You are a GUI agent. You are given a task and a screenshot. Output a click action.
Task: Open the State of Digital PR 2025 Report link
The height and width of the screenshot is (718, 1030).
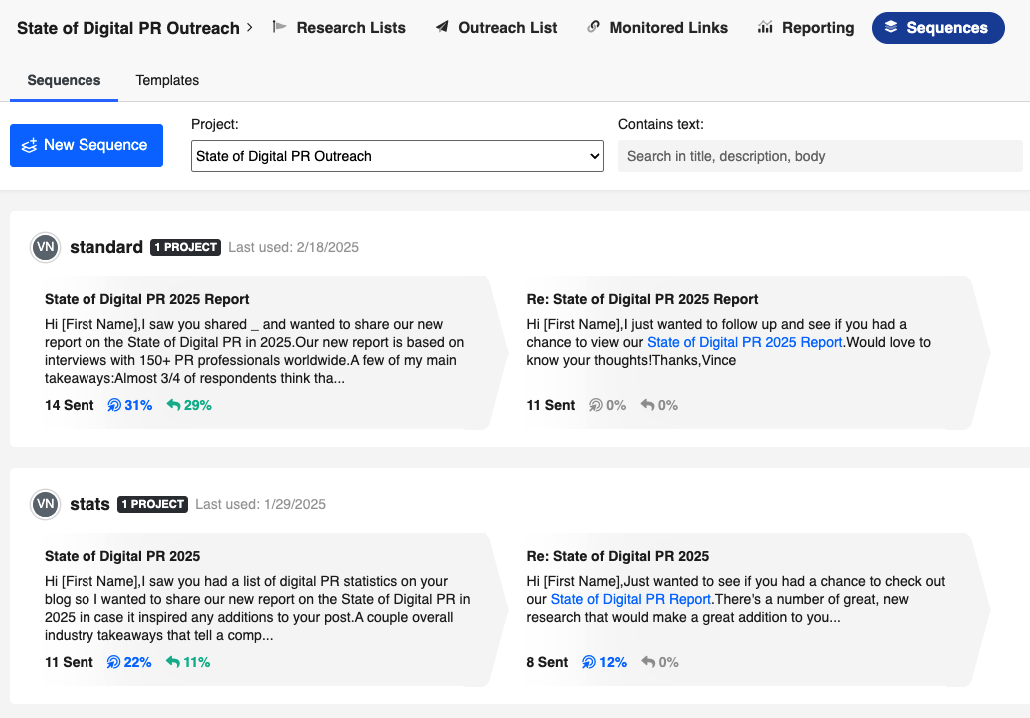click(744, 342)
